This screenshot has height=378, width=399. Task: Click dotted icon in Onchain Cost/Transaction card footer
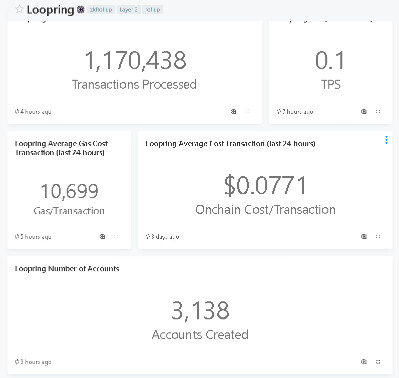point(378,237)
